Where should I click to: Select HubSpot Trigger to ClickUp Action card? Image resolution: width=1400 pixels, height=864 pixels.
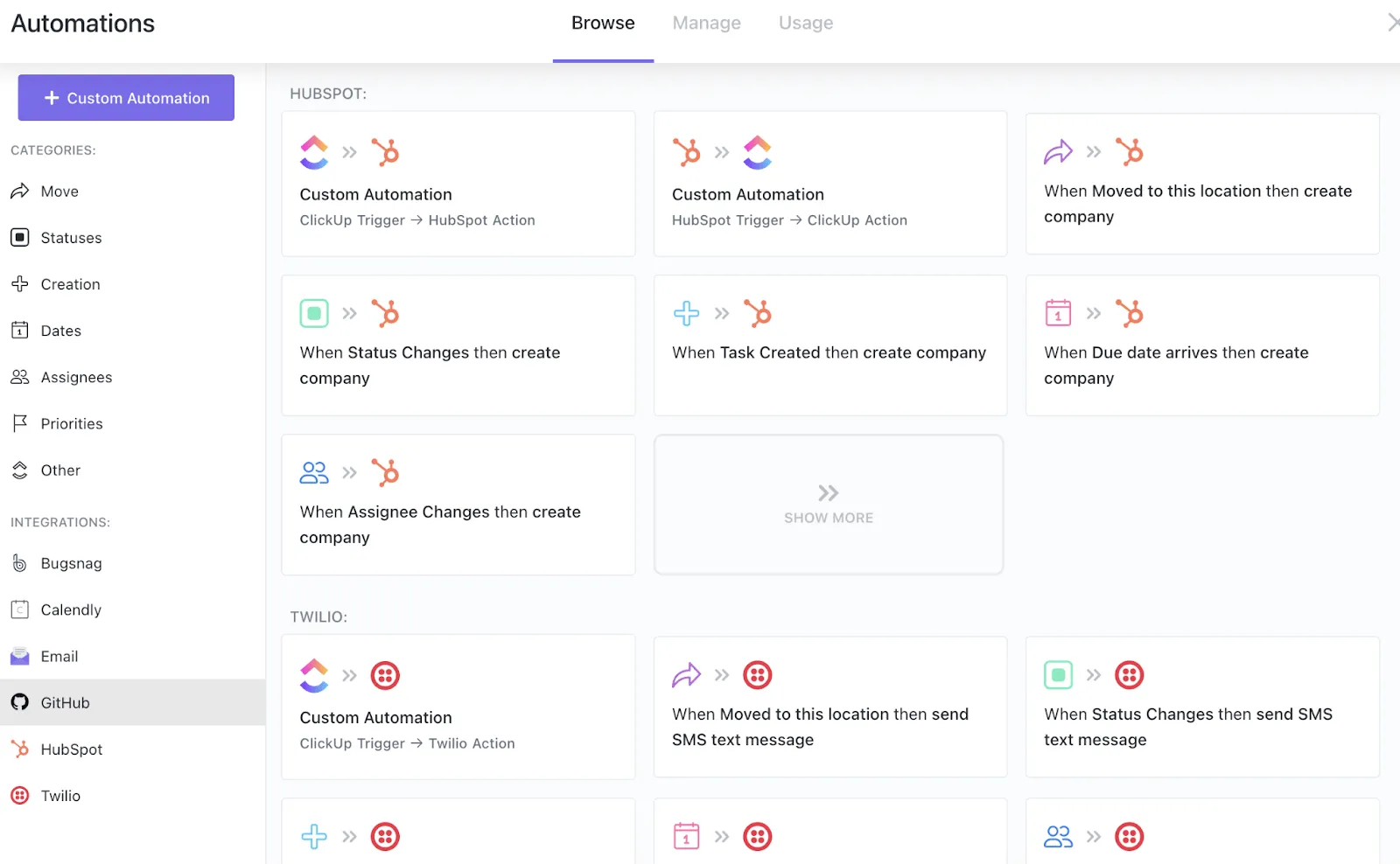coord(830,184)
